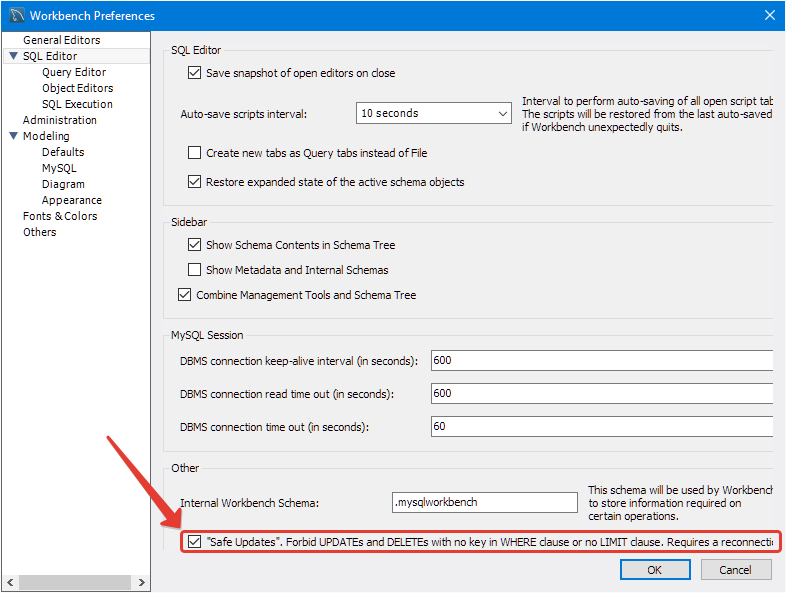Open the Query Editor preferences page
Screen dimensions: 786x593
[x=74, y=72]
